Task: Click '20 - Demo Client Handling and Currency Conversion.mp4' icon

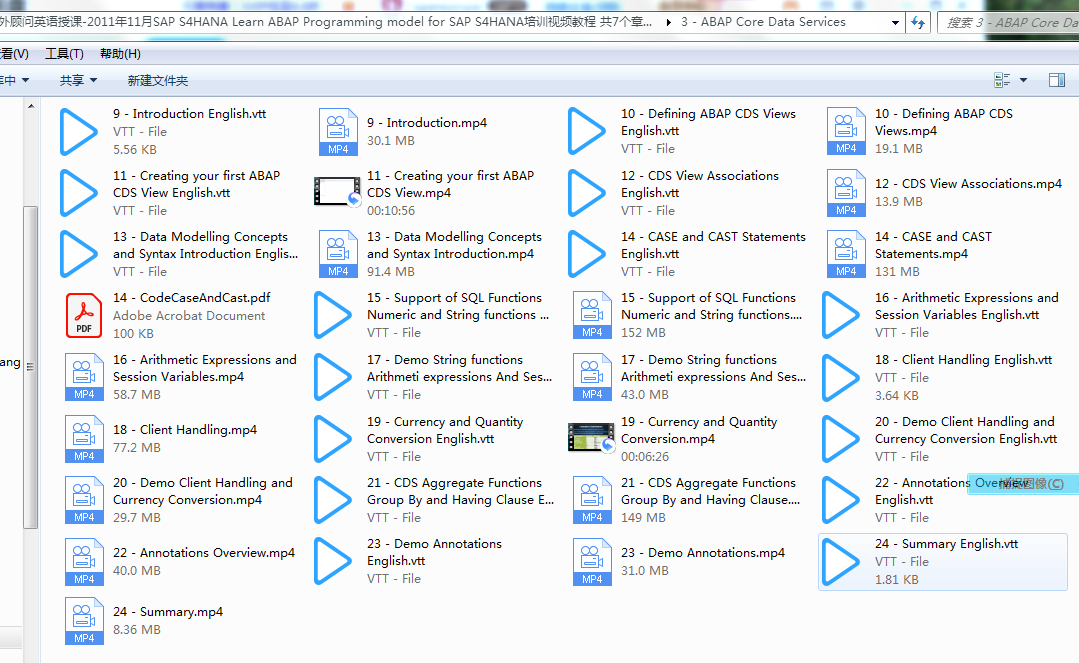Action: pyautogui.click(x=84, y=500)
